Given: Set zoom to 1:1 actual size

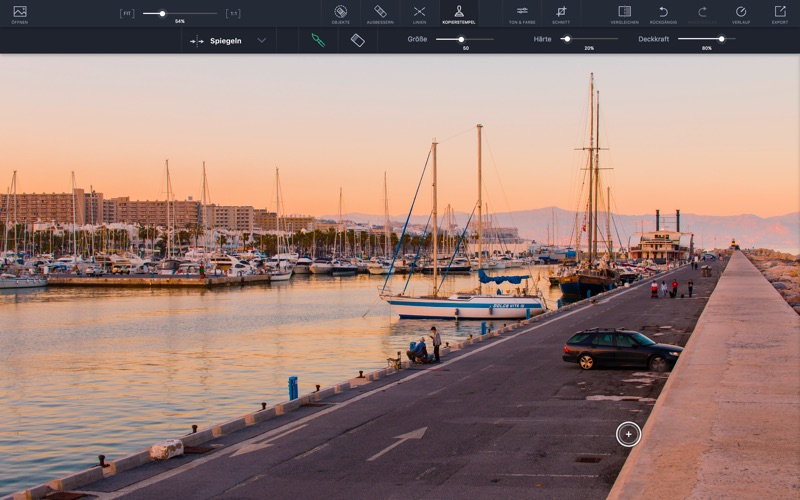Looking at the screenshot, I should coord(233,14).
